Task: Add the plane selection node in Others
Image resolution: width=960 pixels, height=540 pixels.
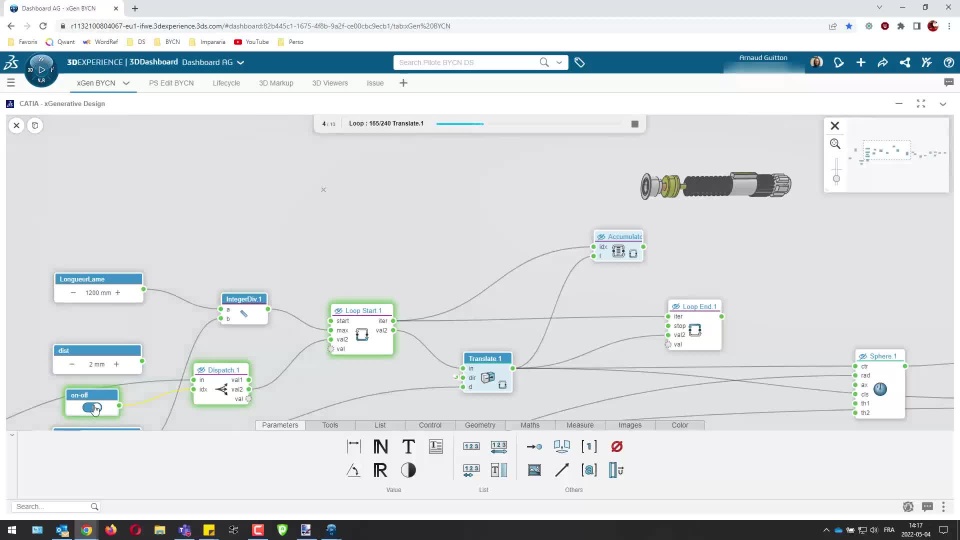Action: click(561, 446)
